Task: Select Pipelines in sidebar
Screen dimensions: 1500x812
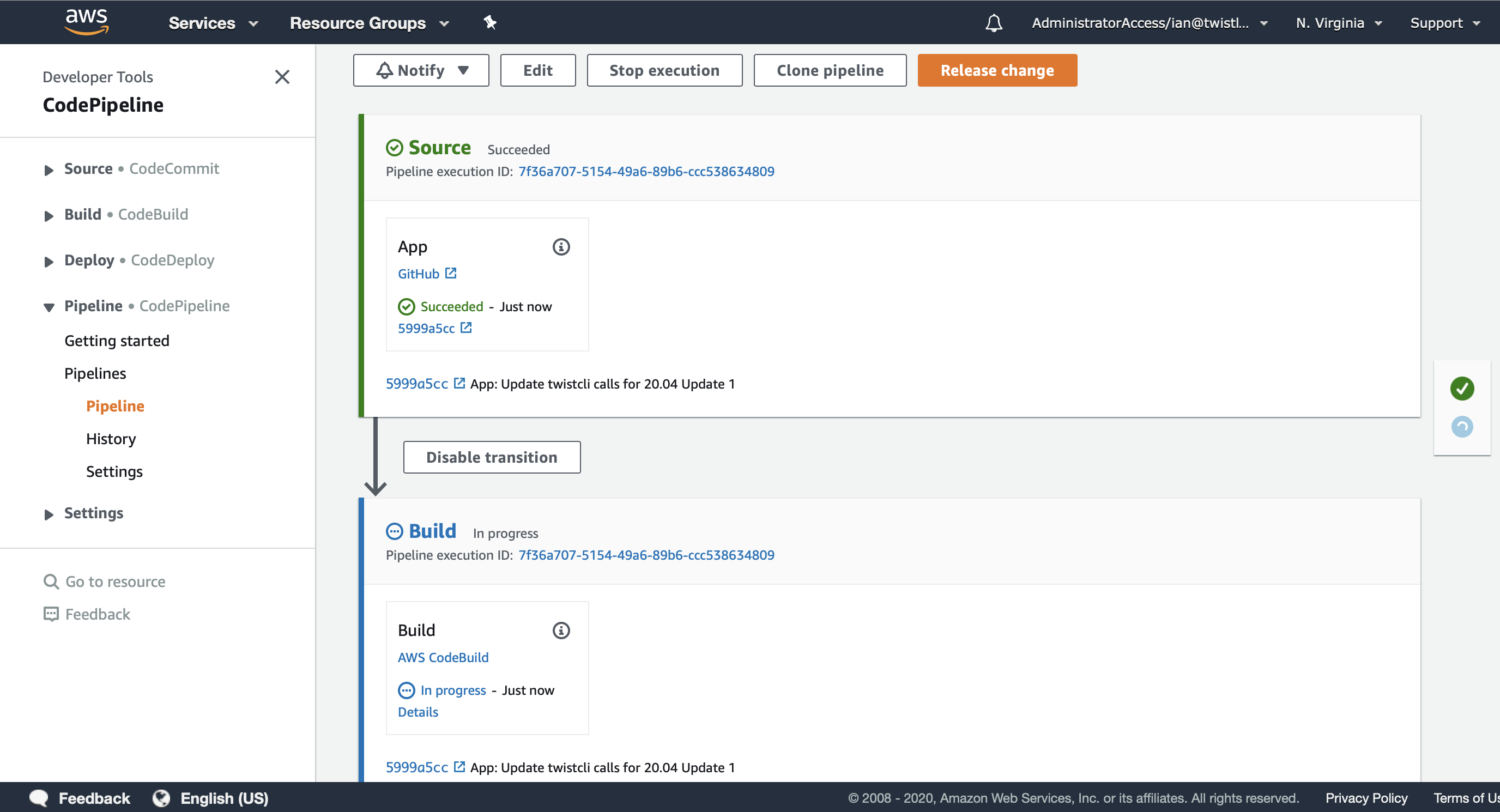Action: [95, 373]
